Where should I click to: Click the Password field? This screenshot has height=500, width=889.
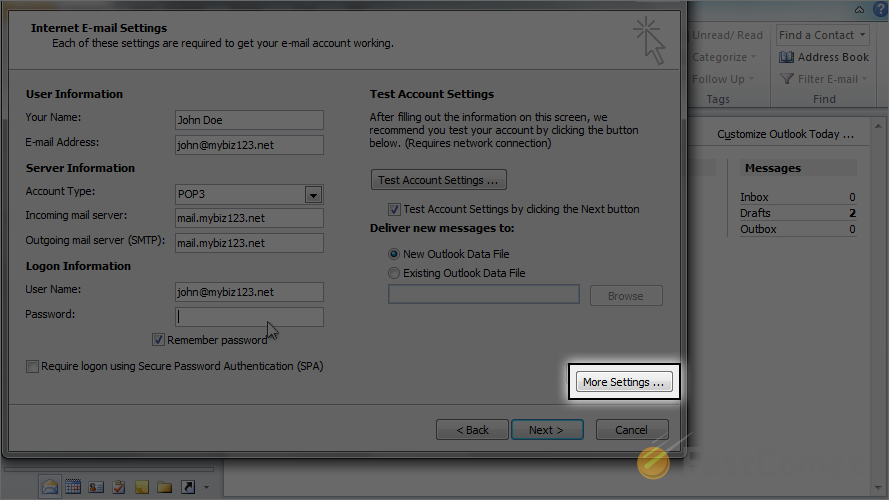pos(249,317)
